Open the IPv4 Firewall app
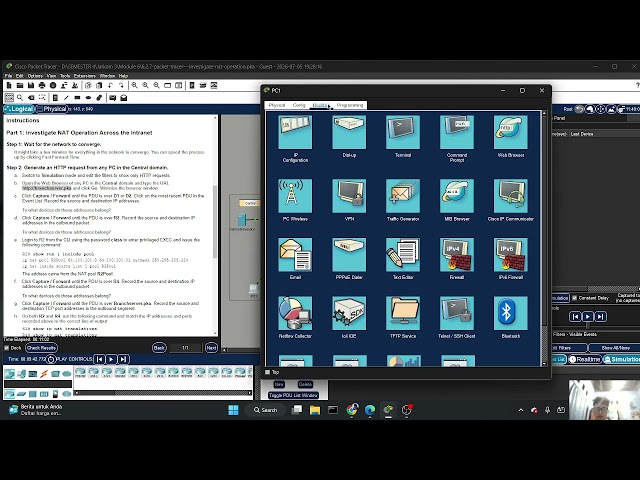 coord(457,255)
